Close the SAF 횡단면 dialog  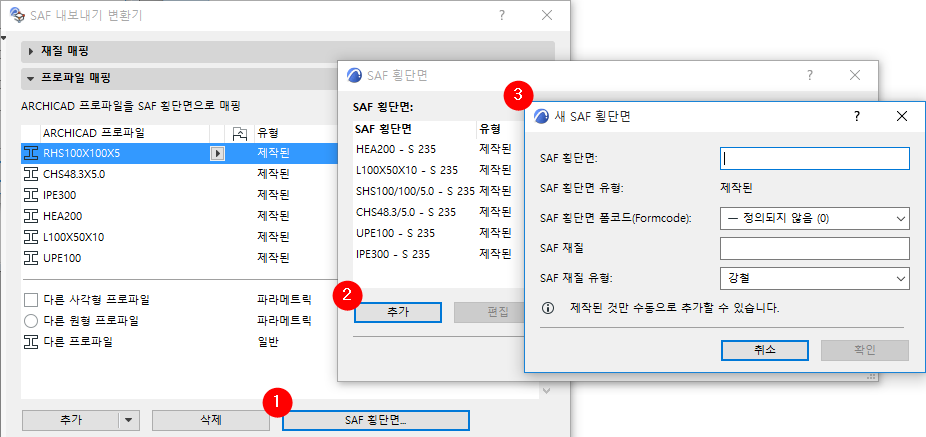(855, 75)
